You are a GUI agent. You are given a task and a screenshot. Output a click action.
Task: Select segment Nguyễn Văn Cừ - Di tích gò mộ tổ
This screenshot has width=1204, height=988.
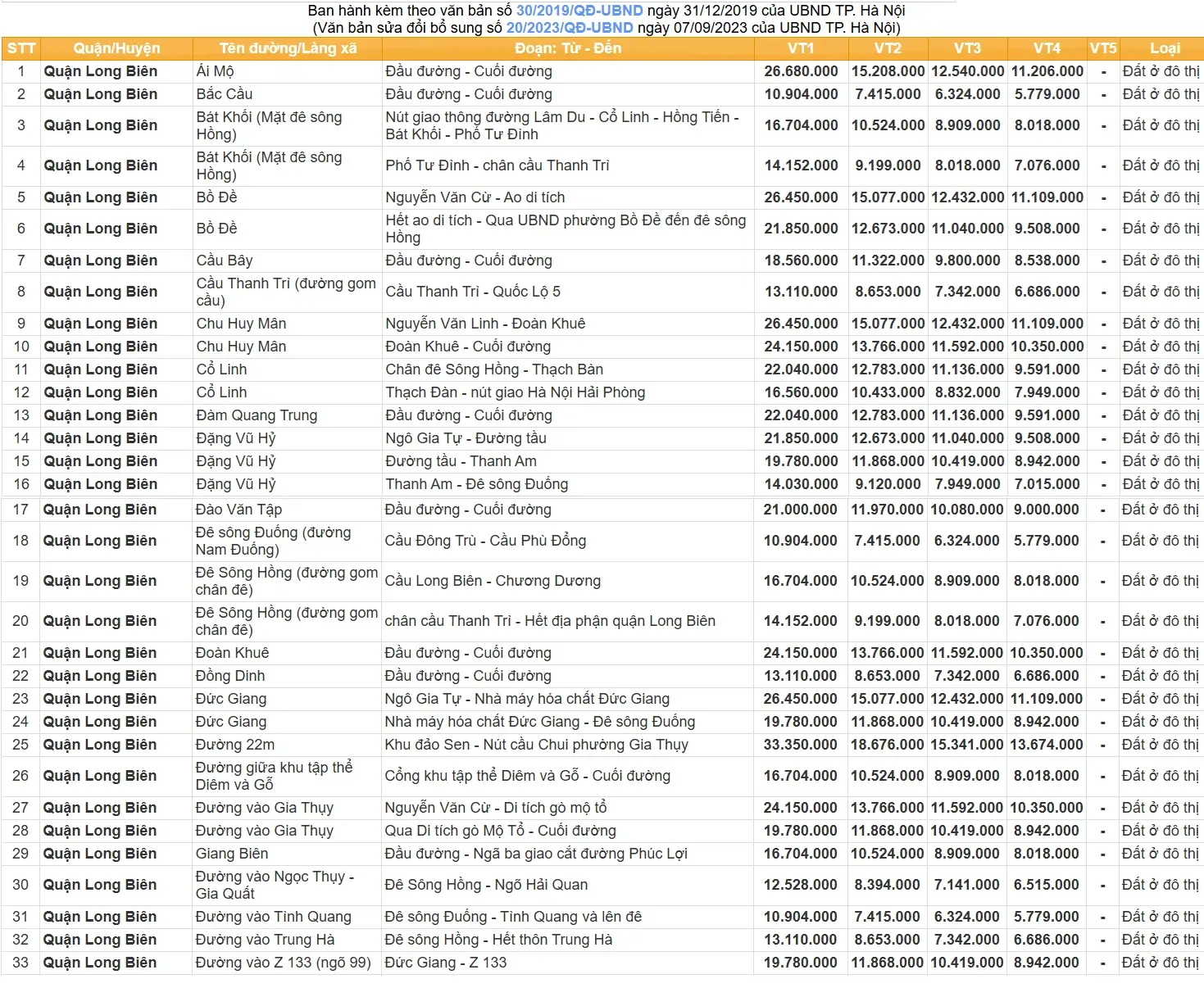click(x=496, y=808)
